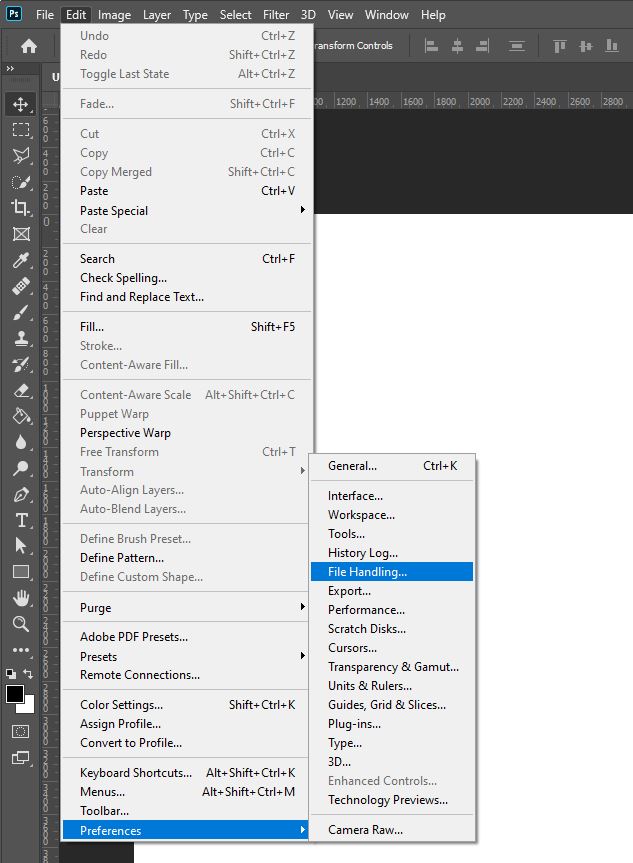Choose File Handling... in Preferences
Viewport: 633px width, 863px height.
[392, 571]
